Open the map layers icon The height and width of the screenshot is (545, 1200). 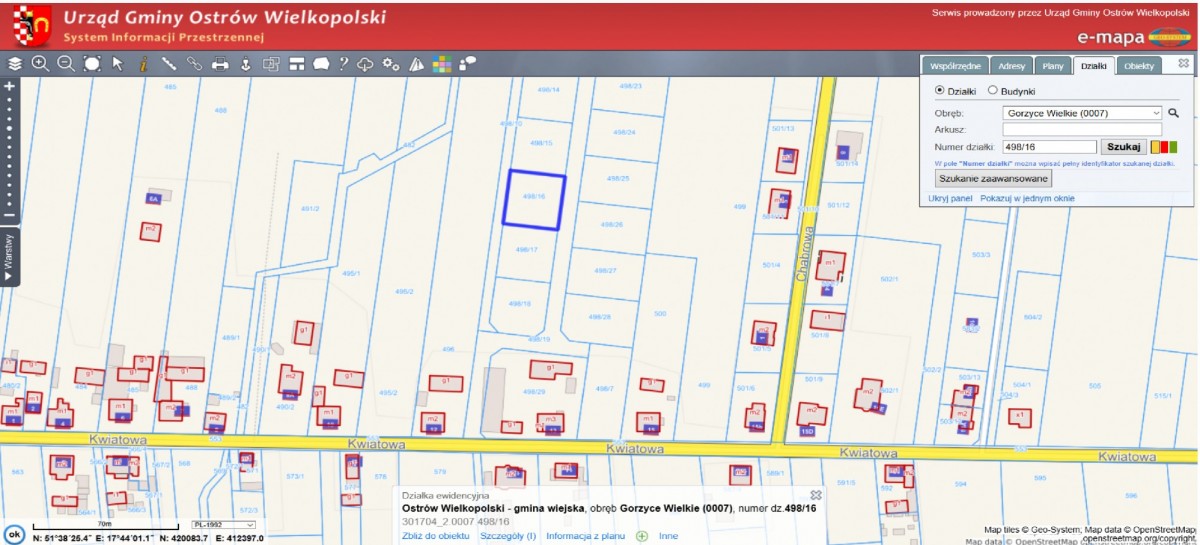tap(15, 64)
